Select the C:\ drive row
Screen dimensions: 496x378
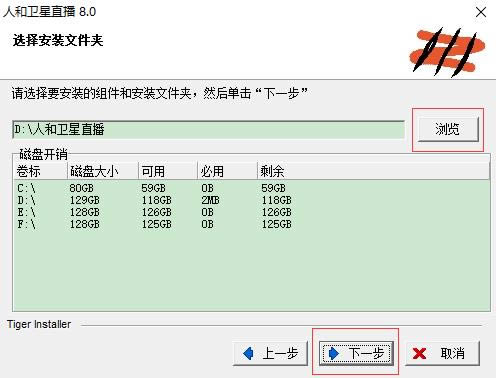click(252, 188)
